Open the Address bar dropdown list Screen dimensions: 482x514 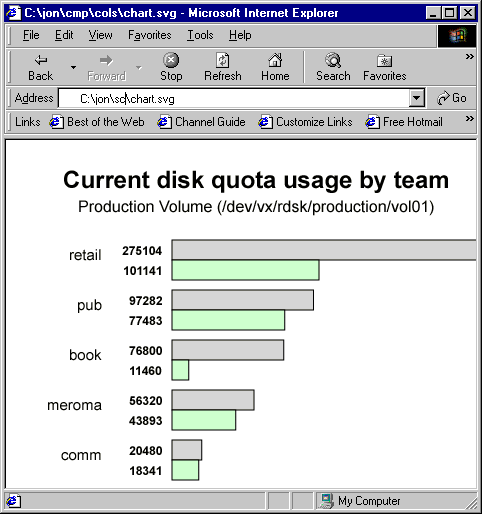[416, 98]
